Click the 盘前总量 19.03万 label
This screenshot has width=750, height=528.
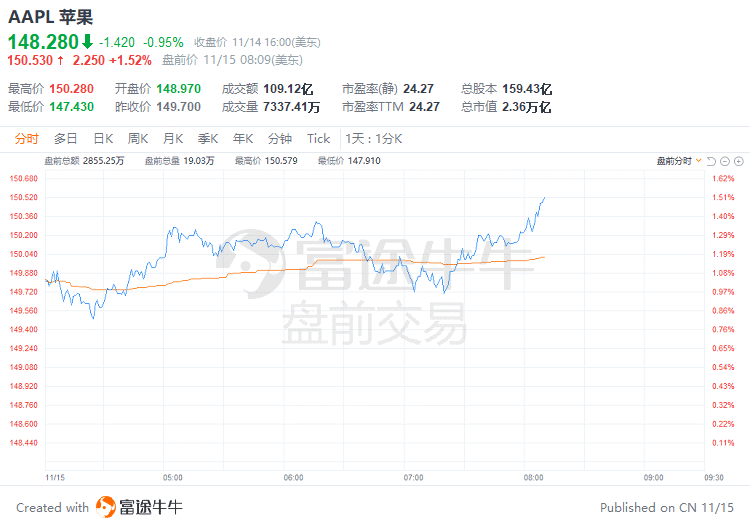click(x=179, y=161)
